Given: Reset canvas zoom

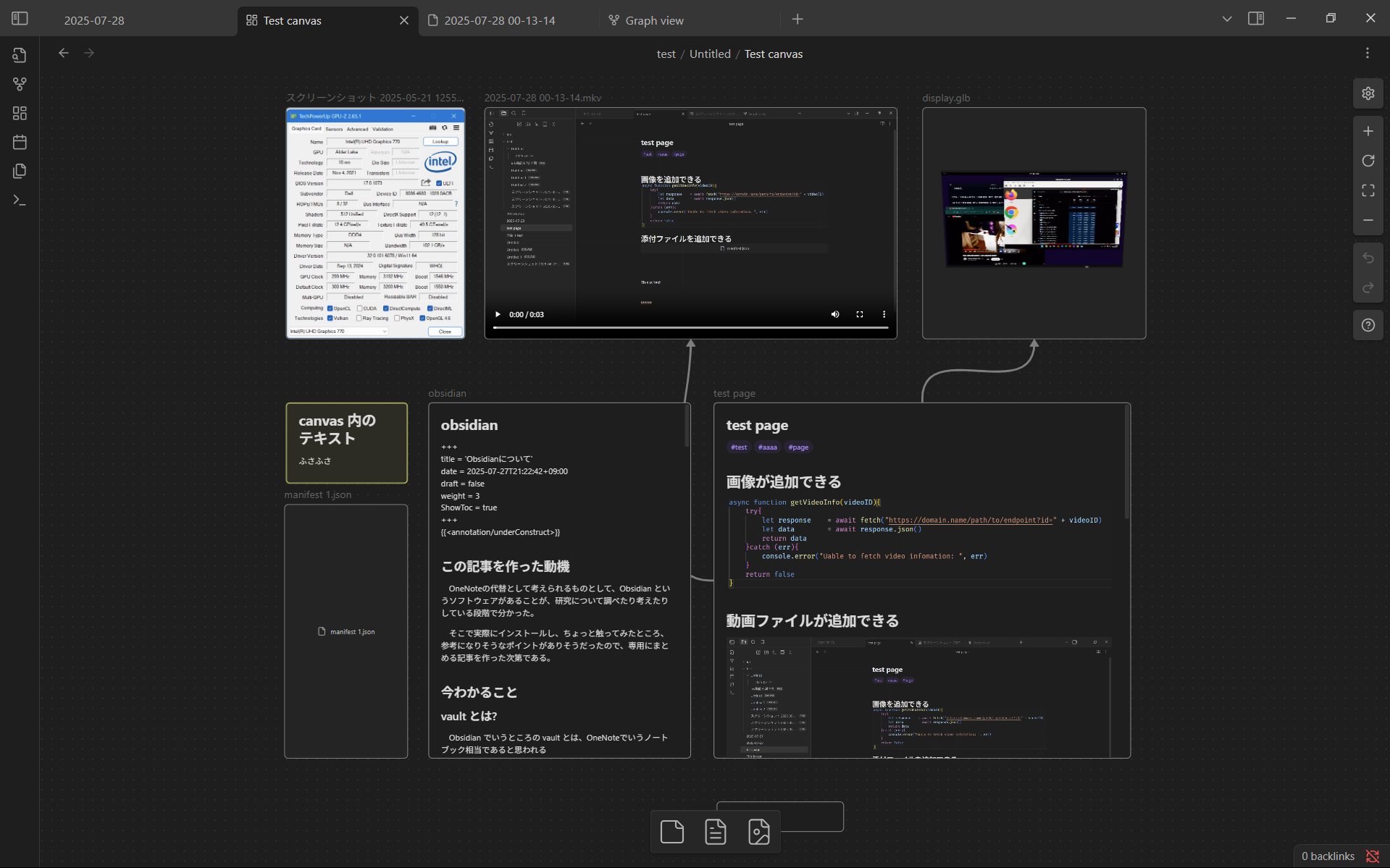Looking at the screenshot, I should coord(1368,161).
